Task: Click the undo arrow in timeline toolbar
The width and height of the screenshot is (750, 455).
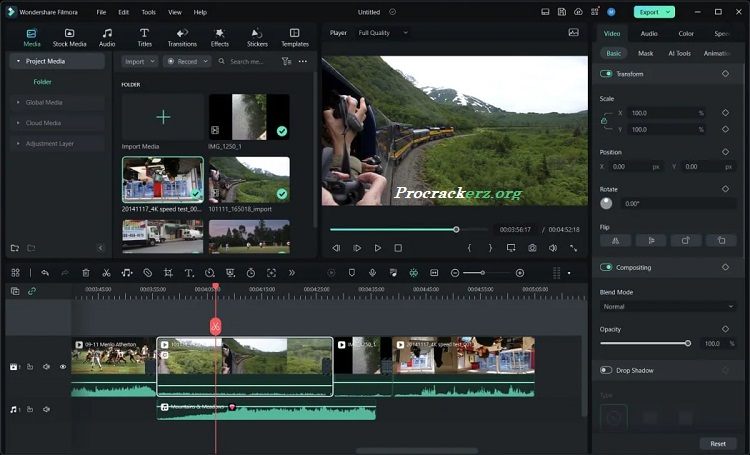Action: pyautogui.click(x=44, y=273)
